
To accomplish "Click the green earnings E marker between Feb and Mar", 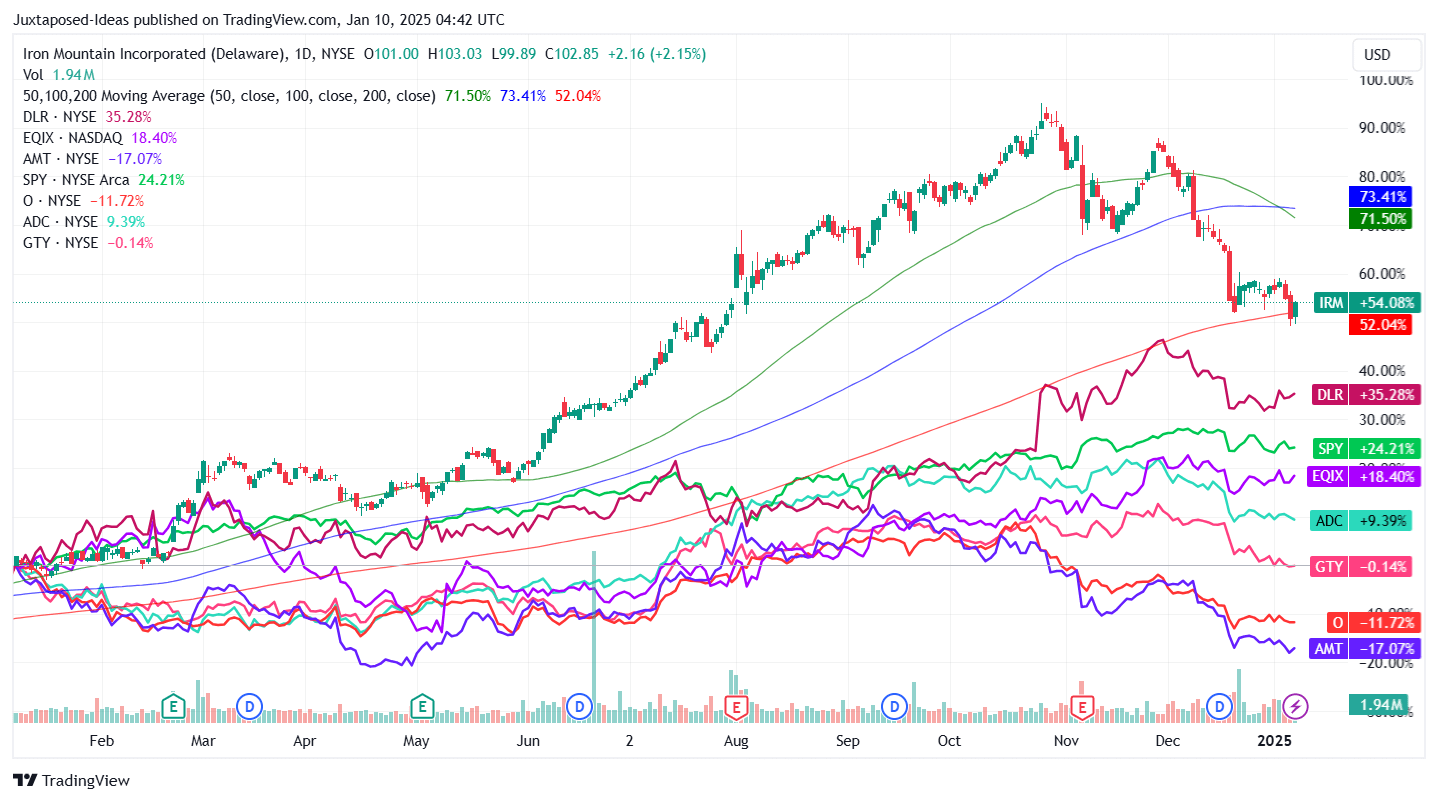I will click(x=175, y=706).
